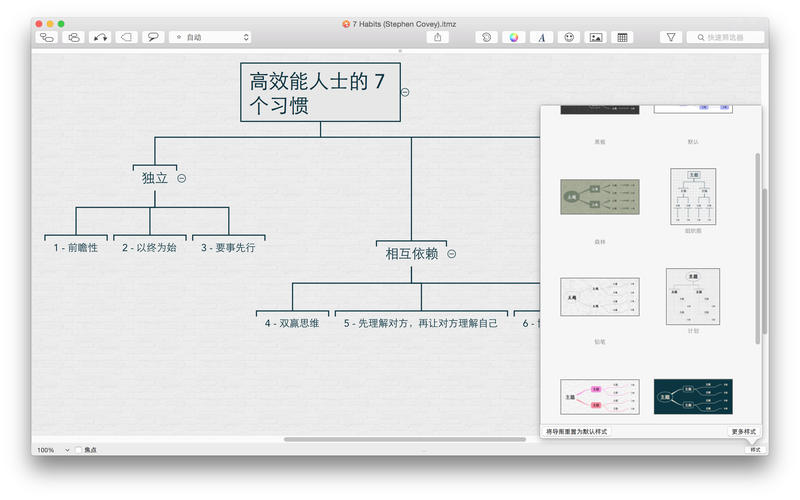Open the 自动 dropdown in the toolbar
Viewport: 800px width, 500px height.
coord(211,37)
